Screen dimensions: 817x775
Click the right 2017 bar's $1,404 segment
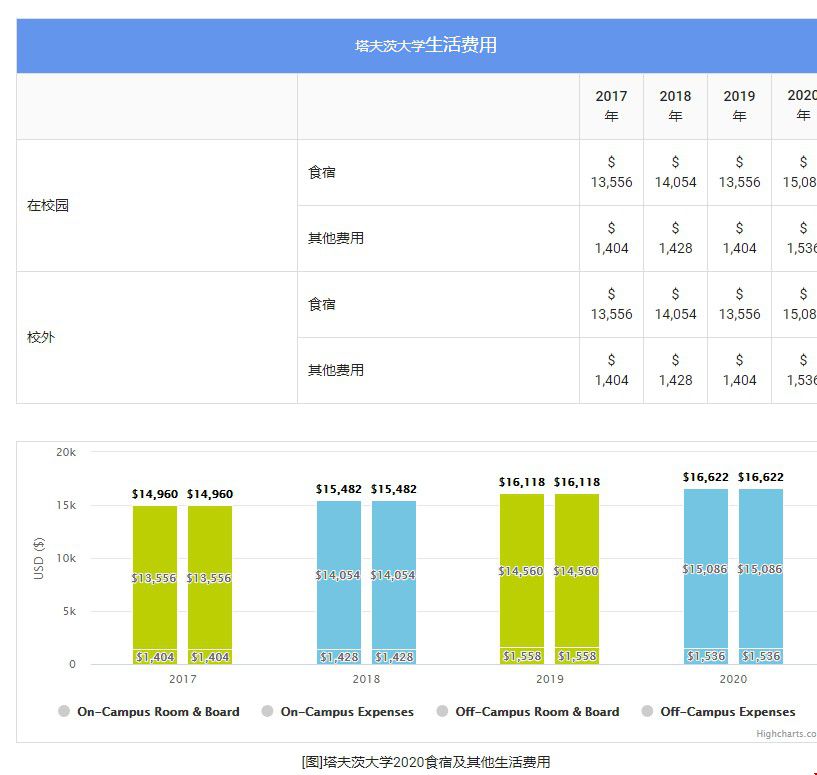[210, 657]
